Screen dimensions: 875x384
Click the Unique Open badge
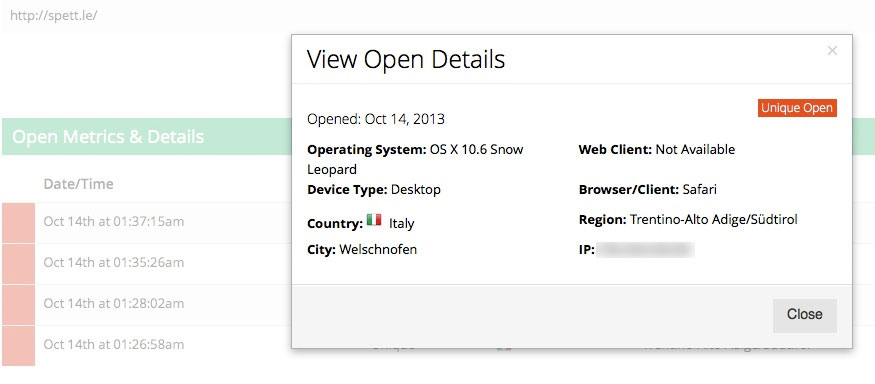(x=797, y=108)
